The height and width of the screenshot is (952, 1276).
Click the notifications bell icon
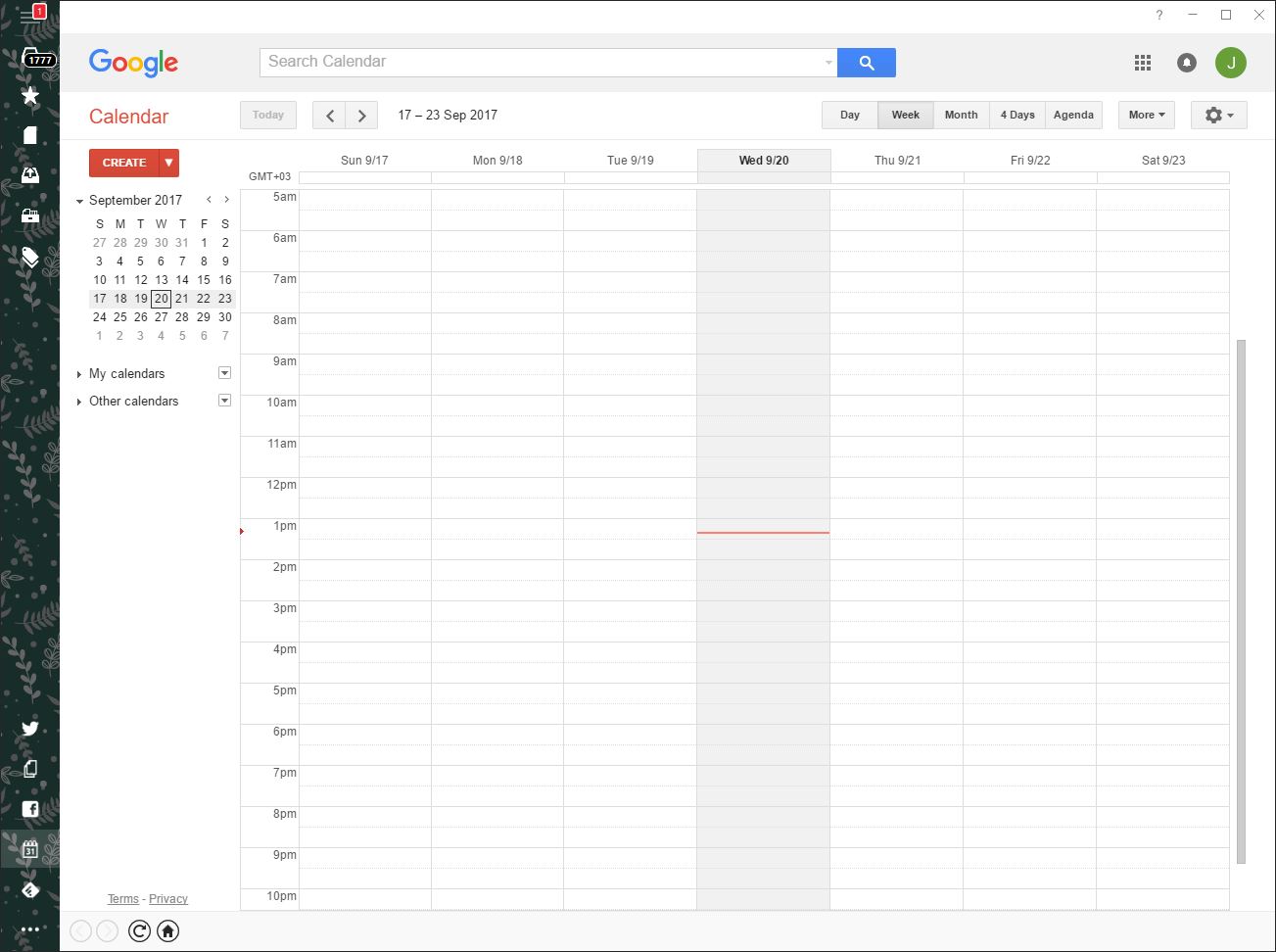[x=1186, y=62]
